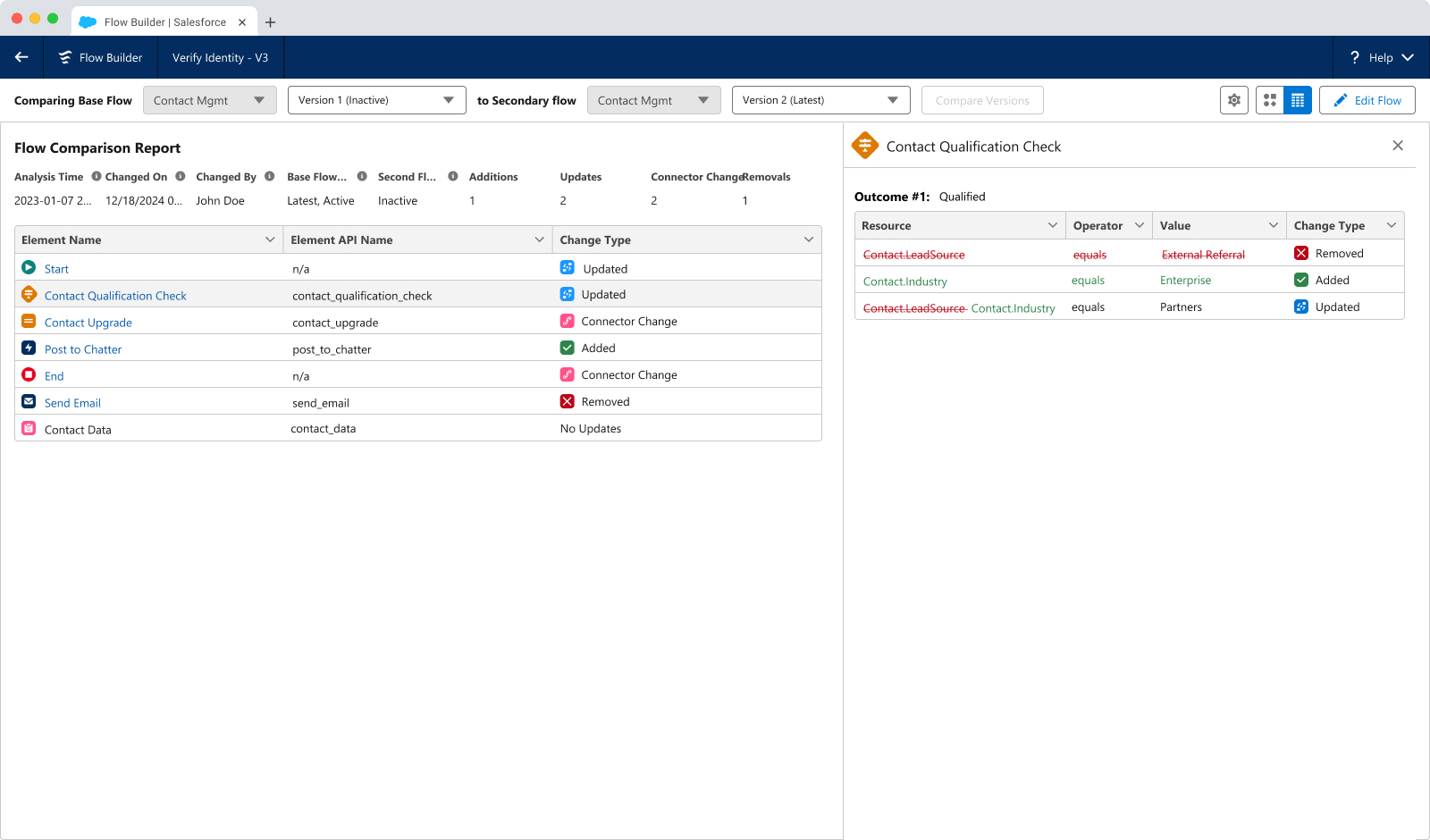The width and height of the screenshot is (1430, 840).
Task: Open the Contact Upgrade link
Action: coord(88,323)
